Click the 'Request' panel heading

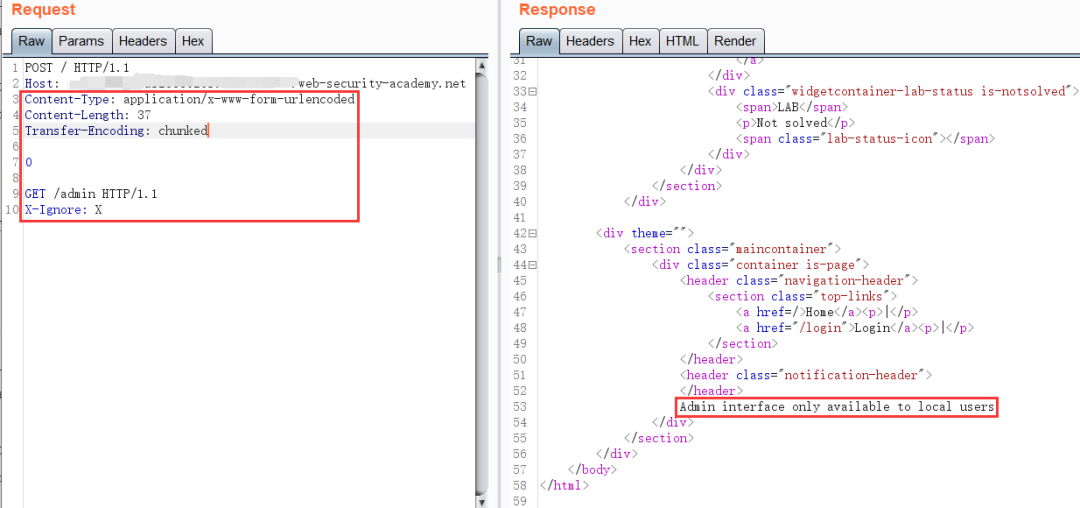[44, 10]
